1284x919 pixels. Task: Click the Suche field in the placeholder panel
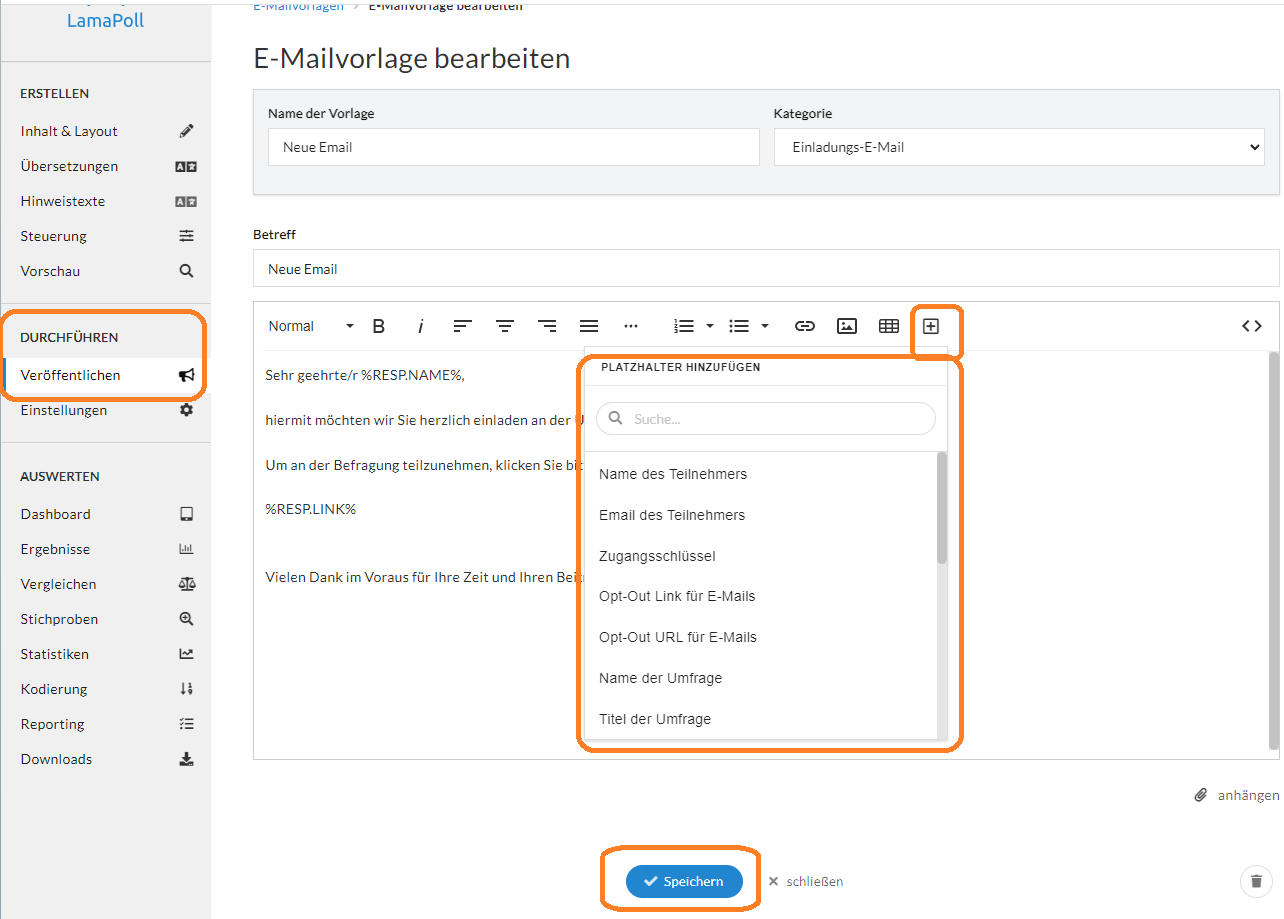(764, 418)
